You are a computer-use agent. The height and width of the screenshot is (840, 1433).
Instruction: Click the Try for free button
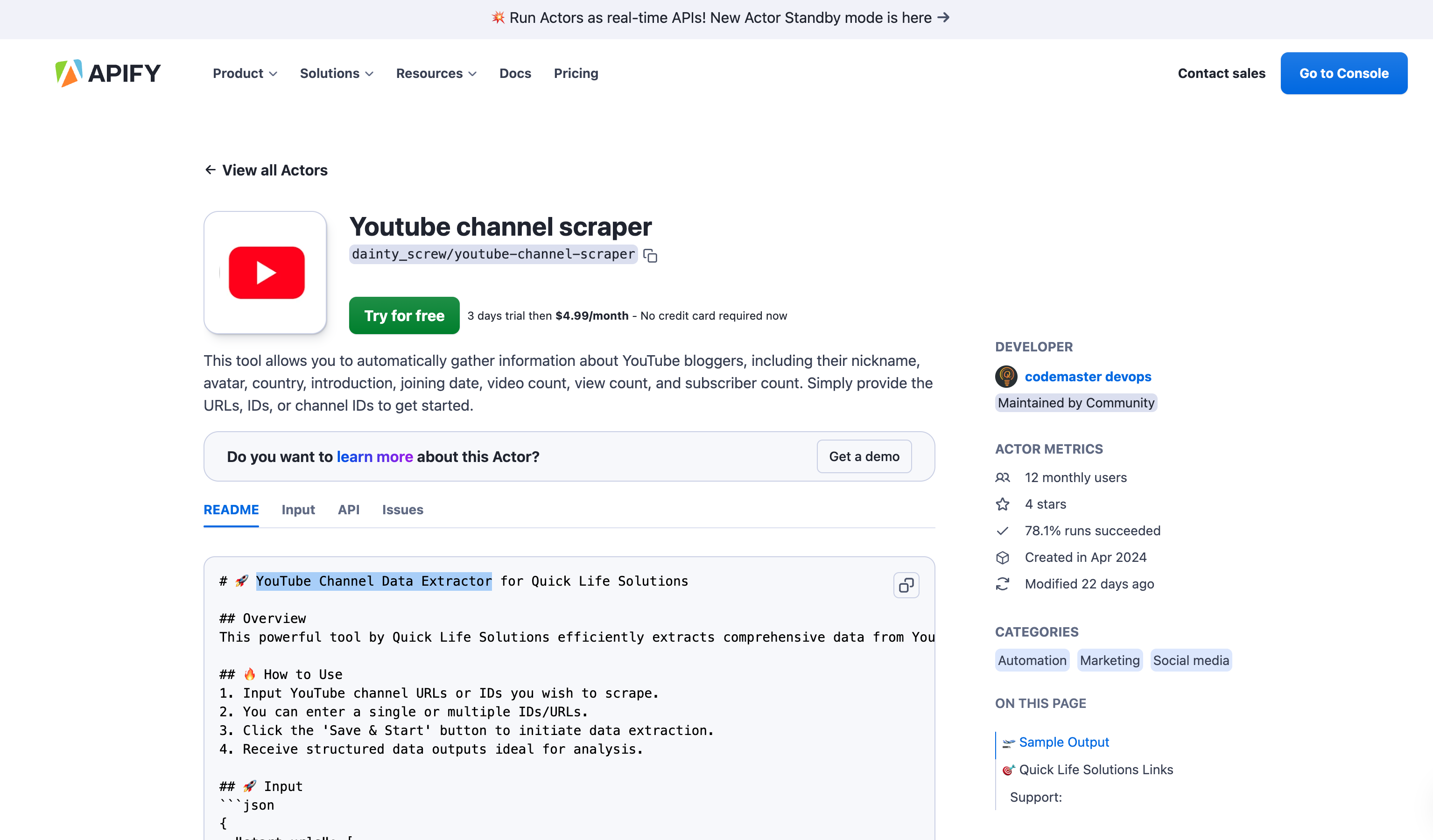pos(404,315)
